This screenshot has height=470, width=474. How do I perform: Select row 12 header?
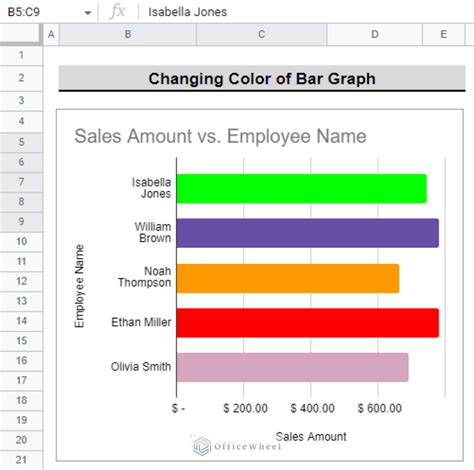[21, 281]
